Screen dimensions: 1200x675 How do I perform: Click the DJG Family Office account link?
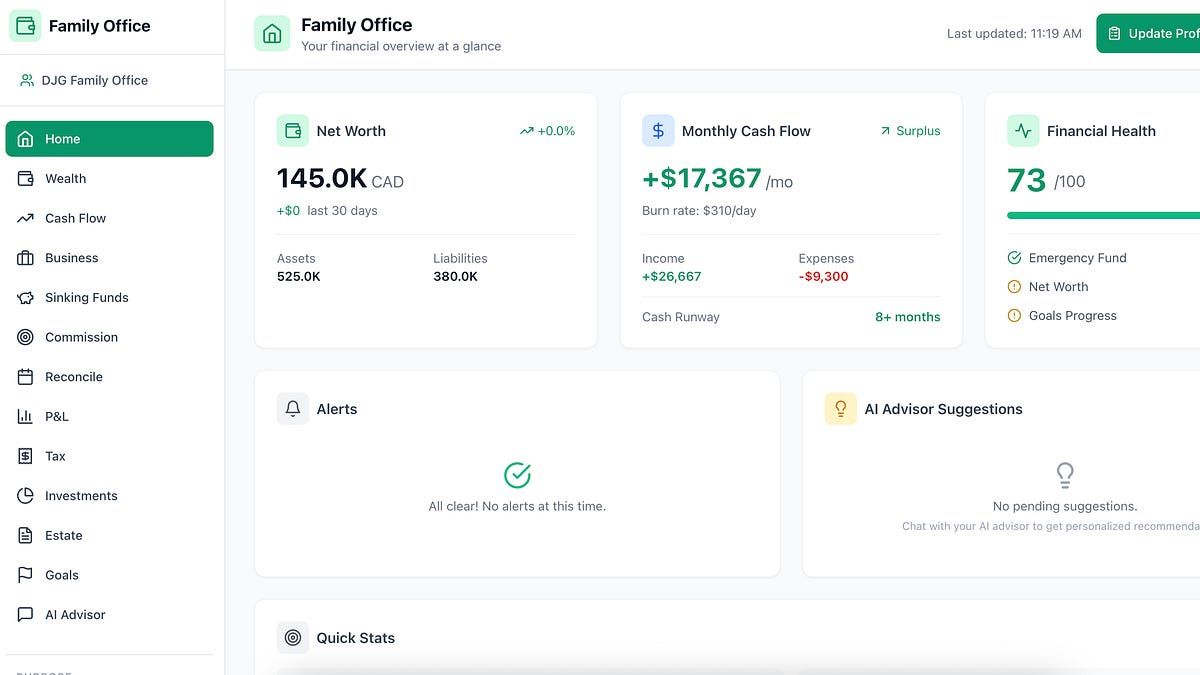pyautogui.click(x=94, y=80)
